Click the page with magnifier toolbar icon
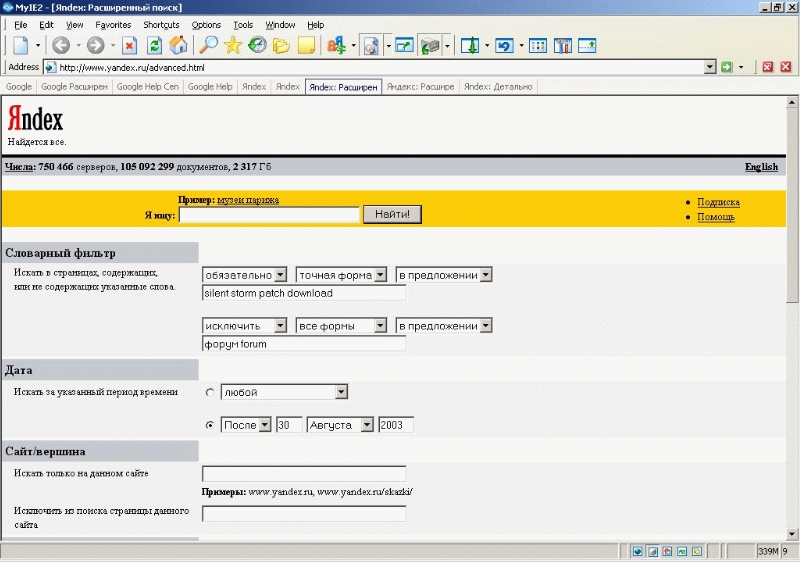 pos(371,46)
